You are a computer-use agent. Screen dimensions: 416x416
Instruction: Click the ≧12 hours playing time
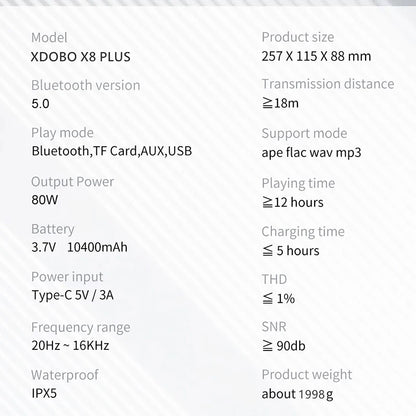(293, 202)
